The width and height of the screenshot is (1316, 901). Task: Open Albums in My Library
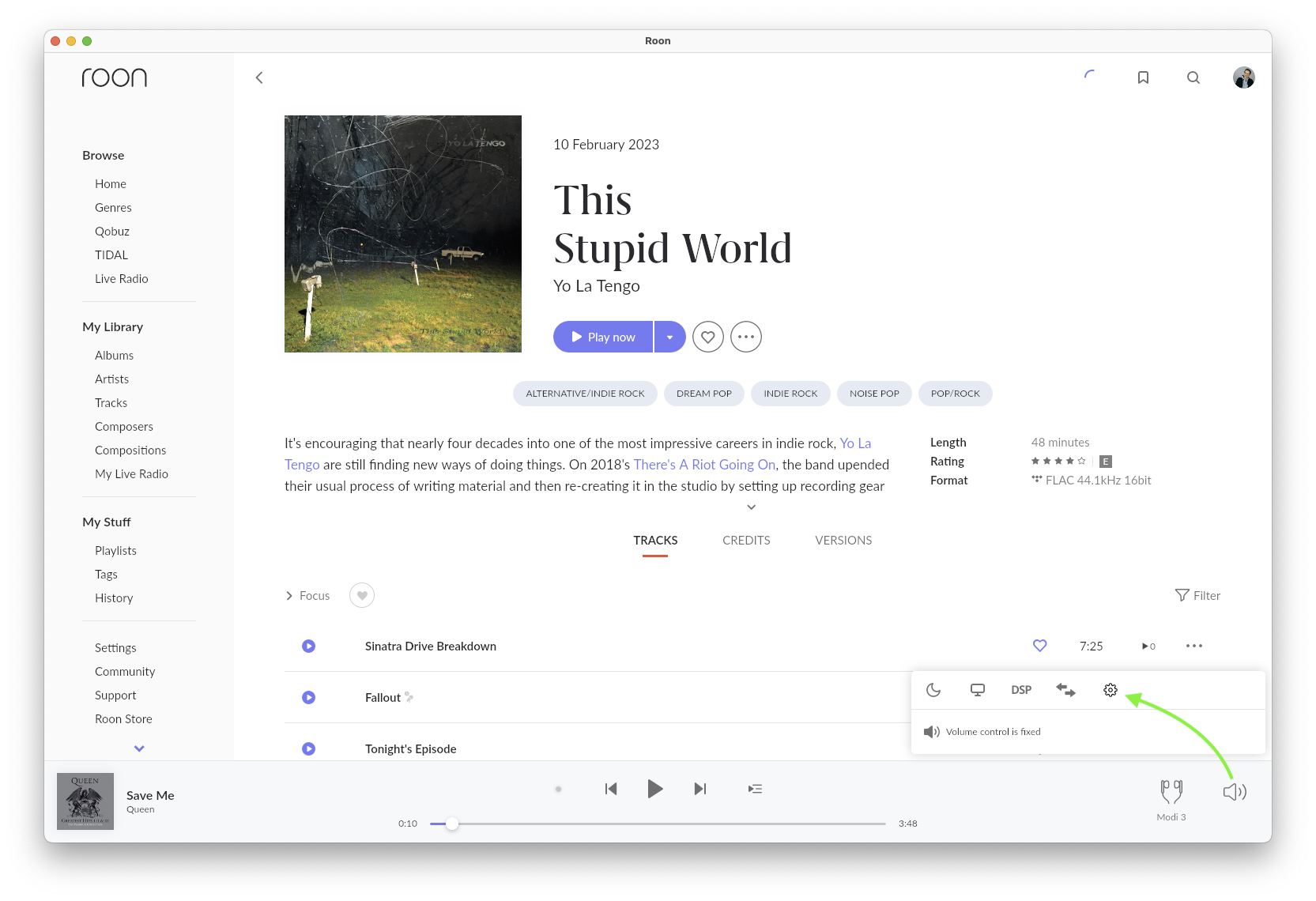(x=114, y=356)
